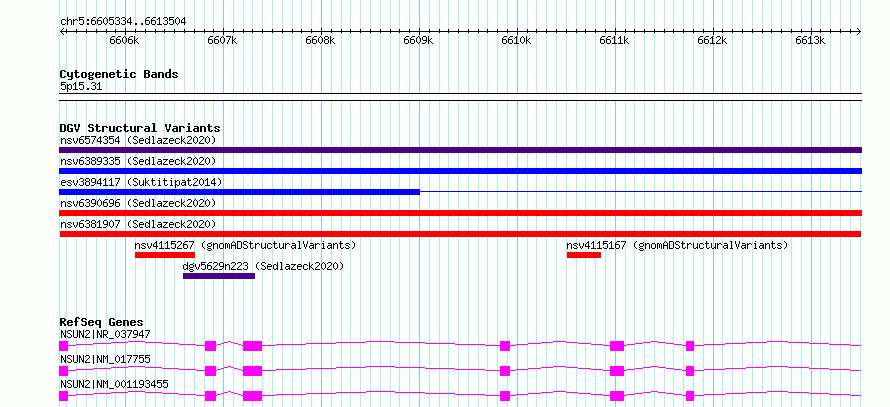
Task: Click the 6609k ruler tick label
Action: point(419,41)
